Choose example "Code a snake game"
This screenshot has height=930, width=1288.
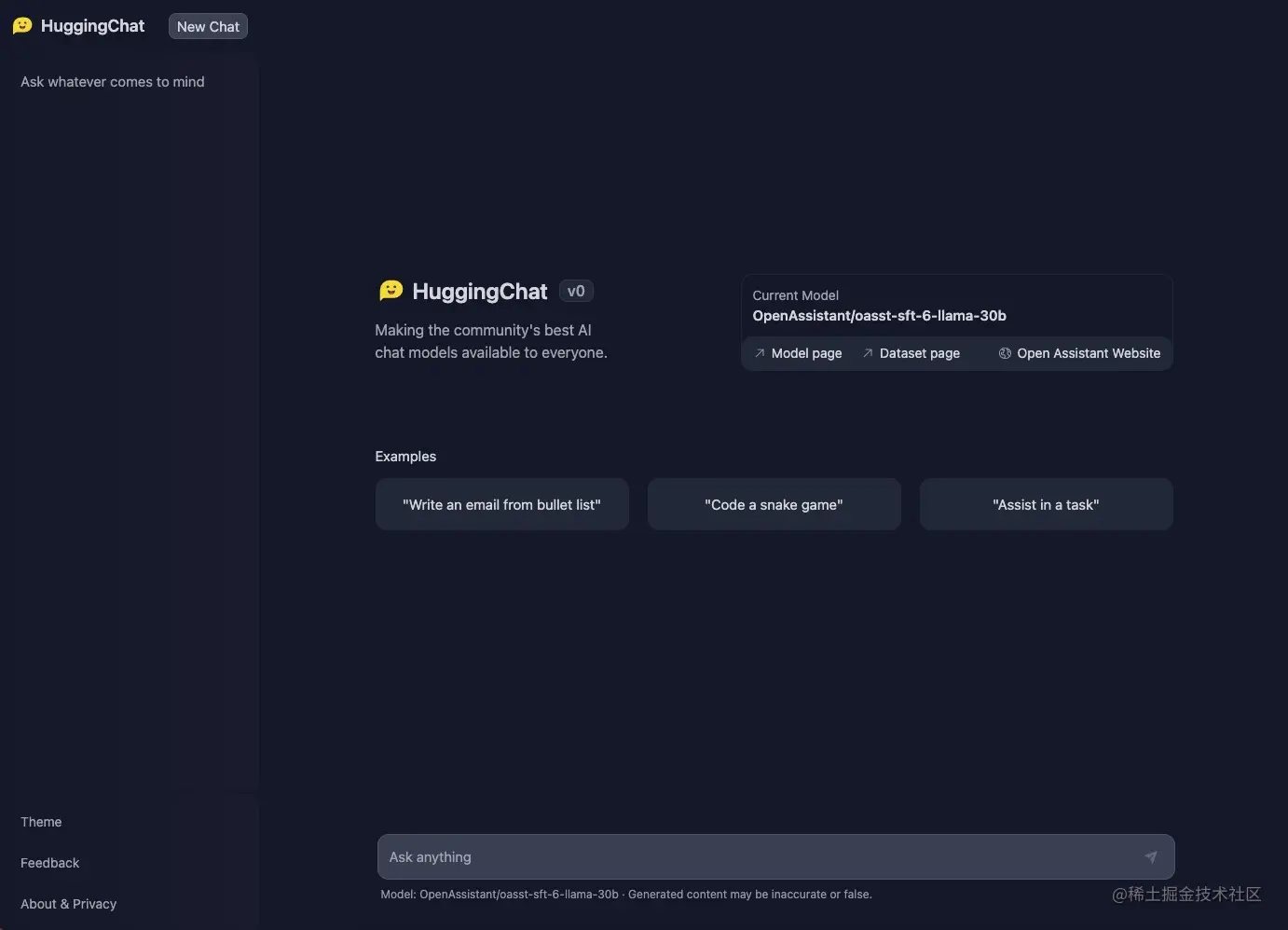[774, 504]
